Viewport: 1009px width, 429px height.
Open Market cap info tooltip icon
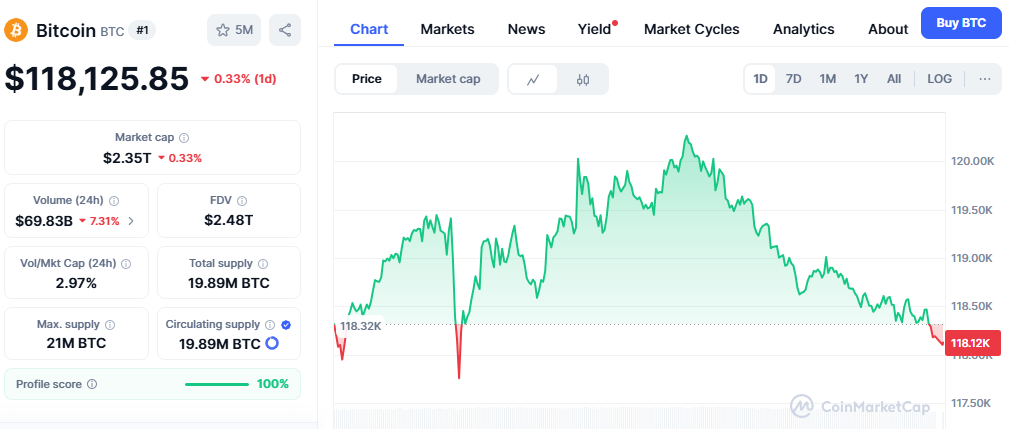click(x=184, y=137)
